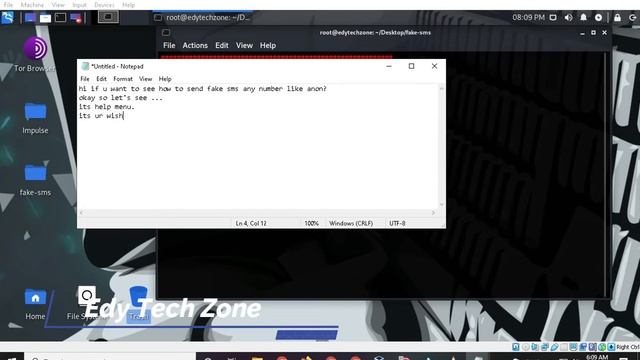Screen dimensions: 640x360
Task: Click the 08:09 PM panel clock
Action: pos(529,18)
